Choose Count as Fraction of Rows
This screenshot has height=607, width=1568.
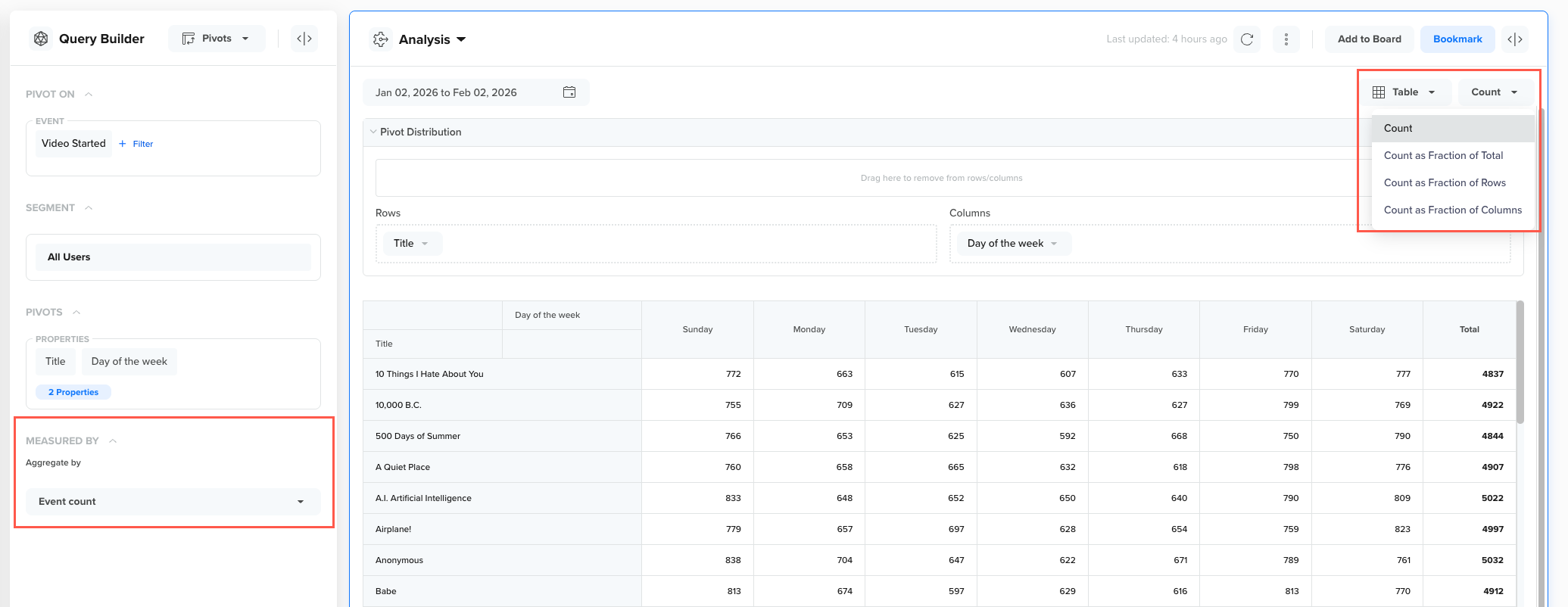pyautogui.click(x=1453, y=183)
